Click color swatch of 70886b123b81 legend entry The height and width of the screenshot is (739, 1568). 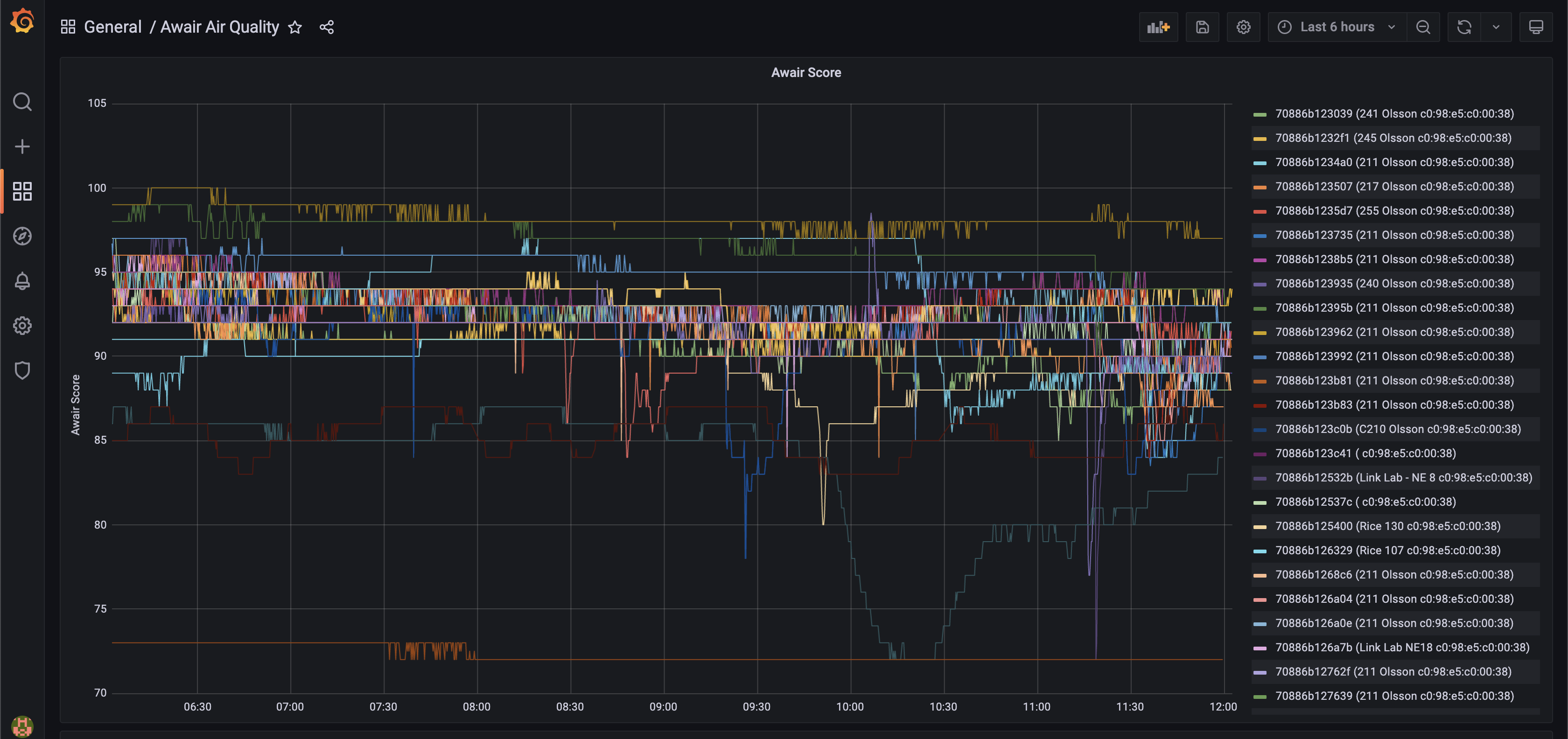coord(1260,382)
